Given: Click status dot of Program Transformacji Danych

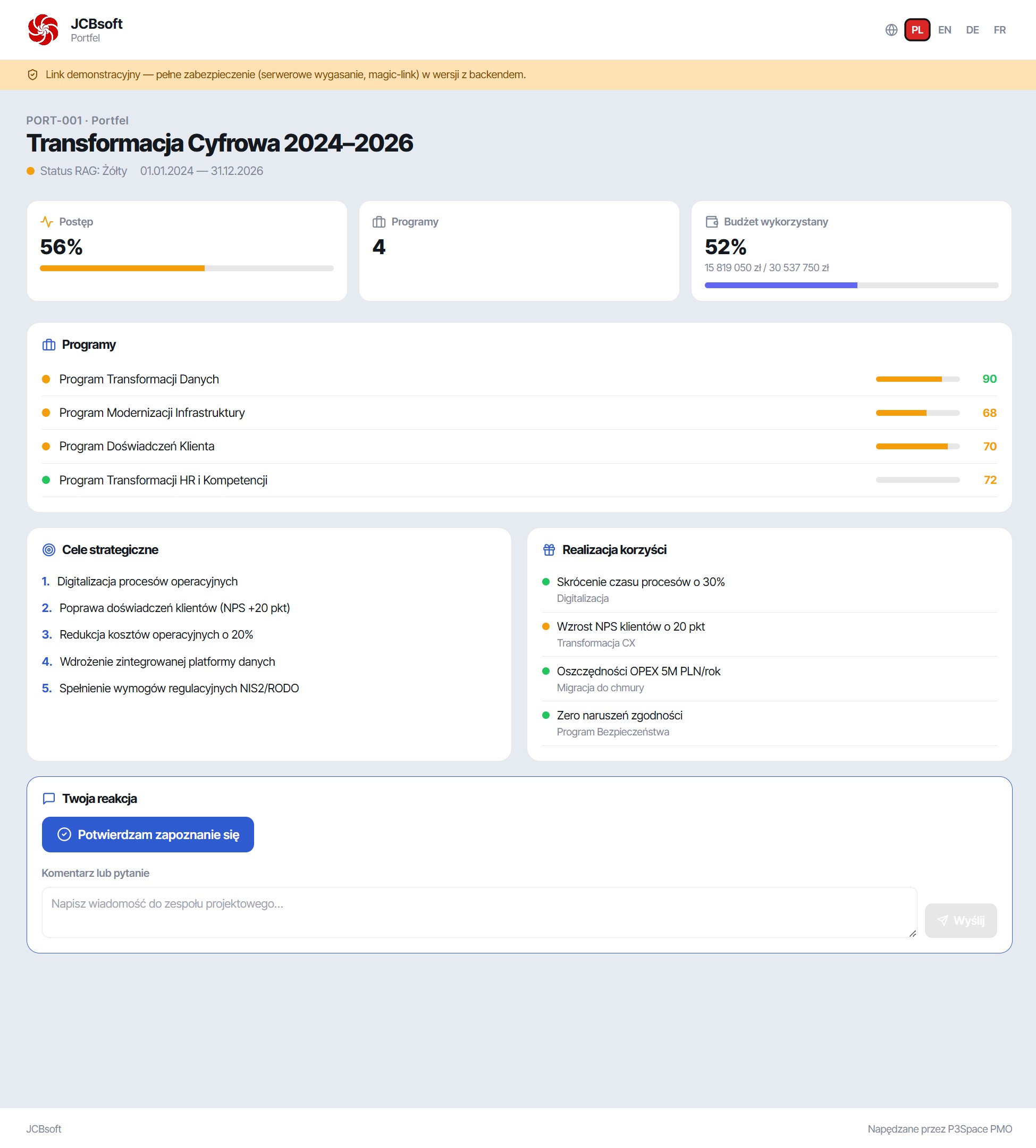Looking at the screenshot, I should pos(46,379).
